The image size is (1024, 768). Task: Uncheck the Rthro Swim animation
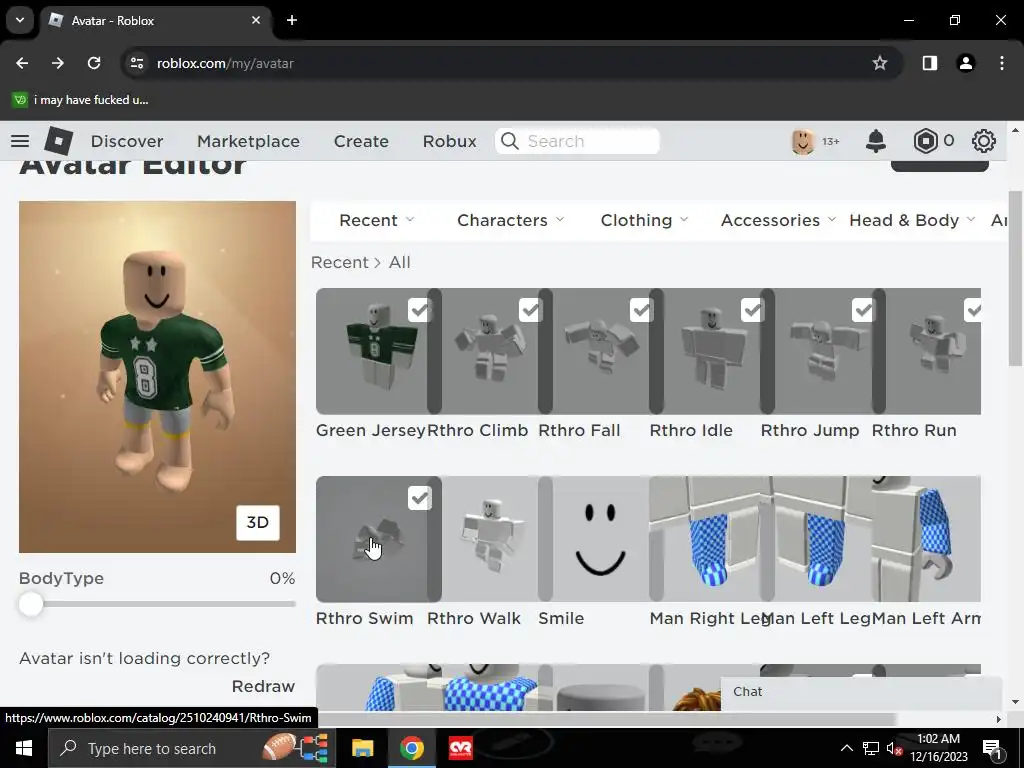(419, 498)
